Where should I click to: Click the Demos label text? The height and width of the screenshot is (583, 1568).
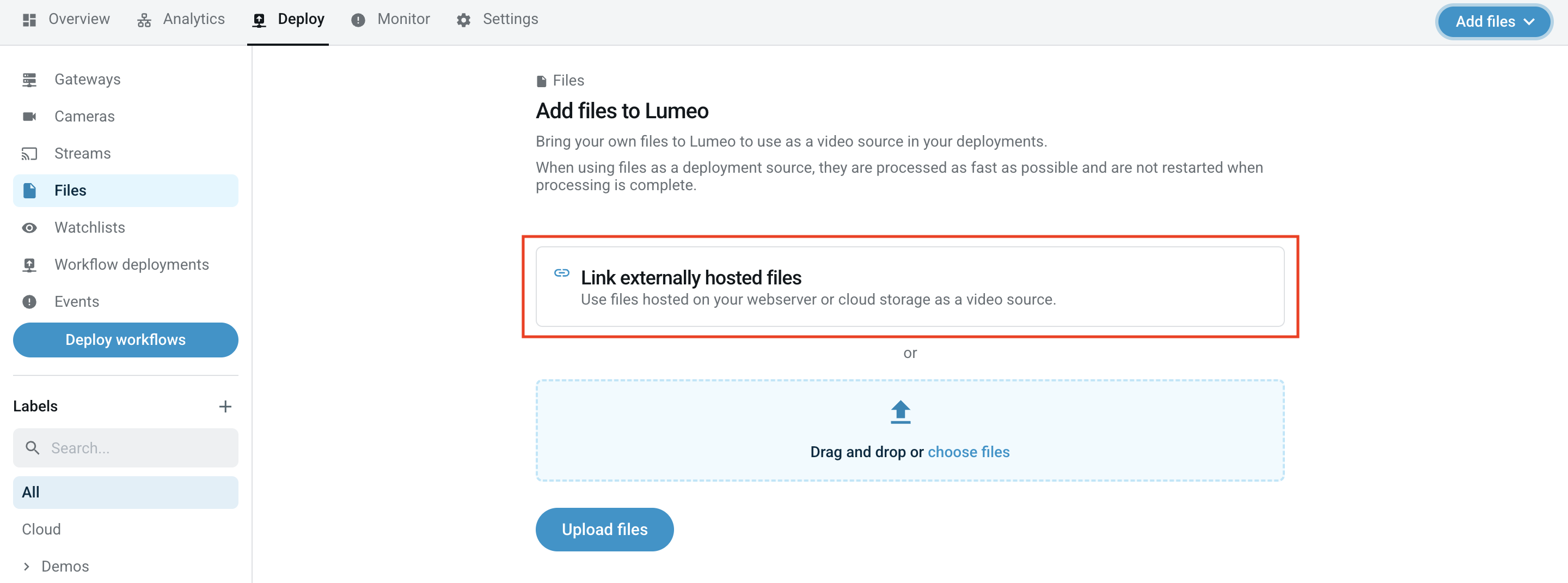pos(65,567)
